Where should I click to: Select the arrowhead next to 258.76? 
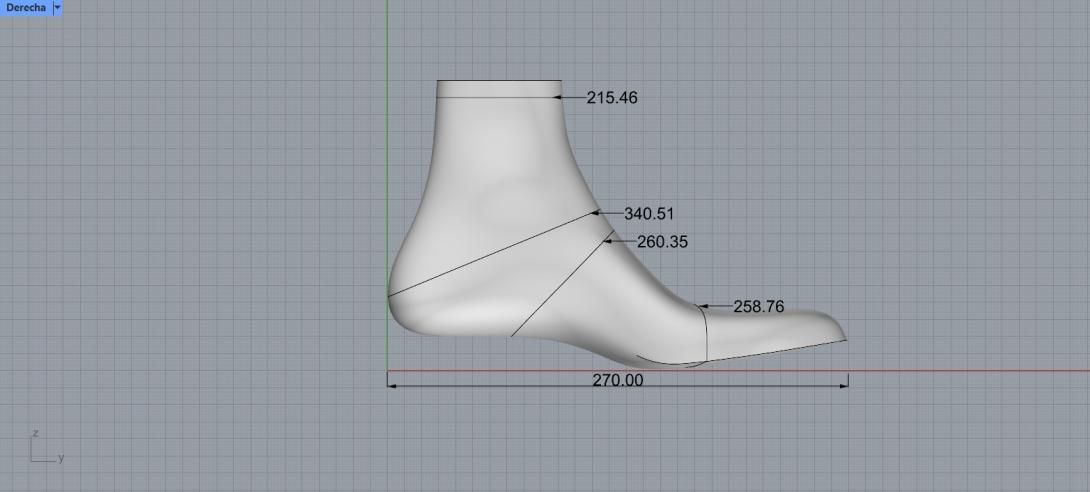click(x=702, y=306)
